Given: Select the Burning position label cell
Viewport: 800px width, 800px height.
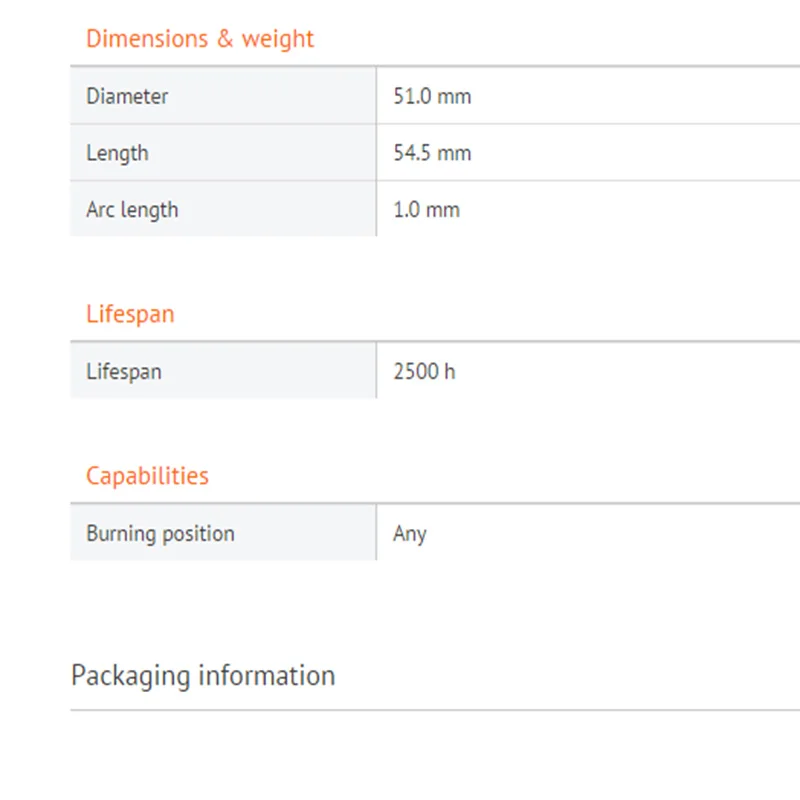Looking at the screenshot, I should 160,533.
